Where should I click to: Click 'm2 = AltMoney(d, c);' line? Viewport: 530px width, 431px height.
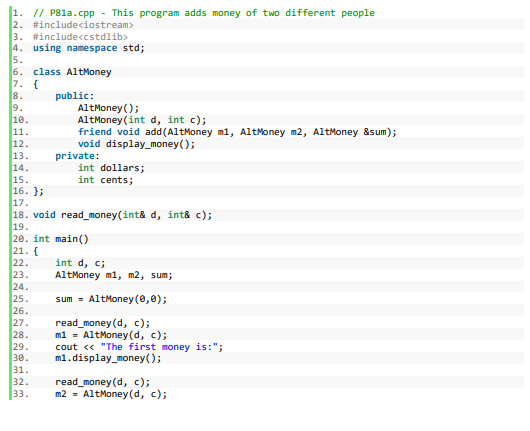[x=111, y=394]
